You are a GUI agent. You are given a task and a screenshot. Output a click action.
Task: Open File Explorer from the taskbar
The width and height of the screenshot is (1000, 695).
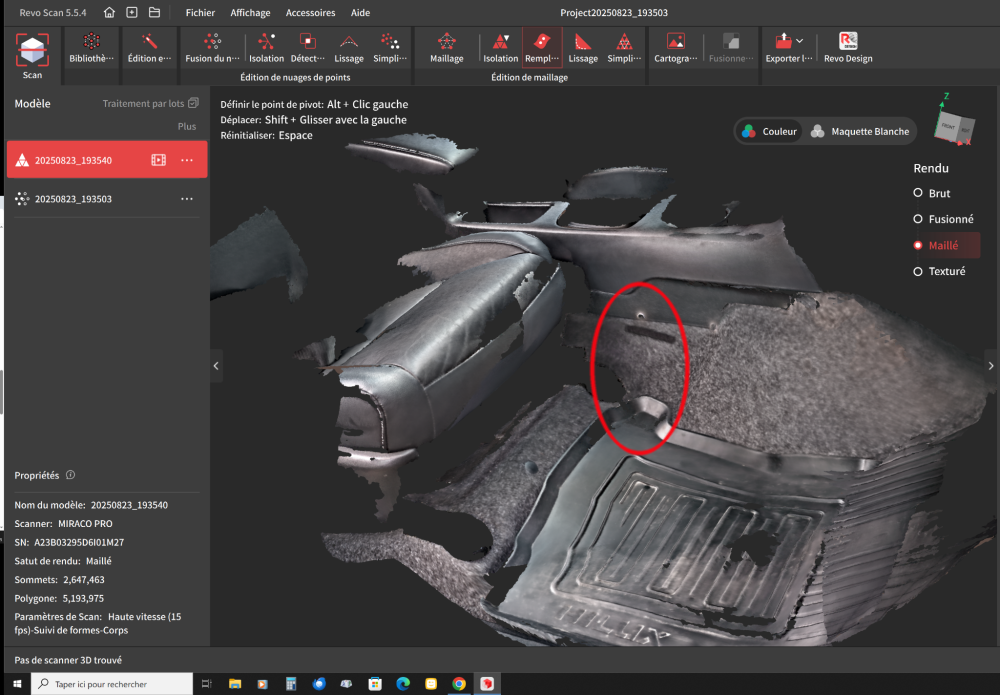pos(235,684)
